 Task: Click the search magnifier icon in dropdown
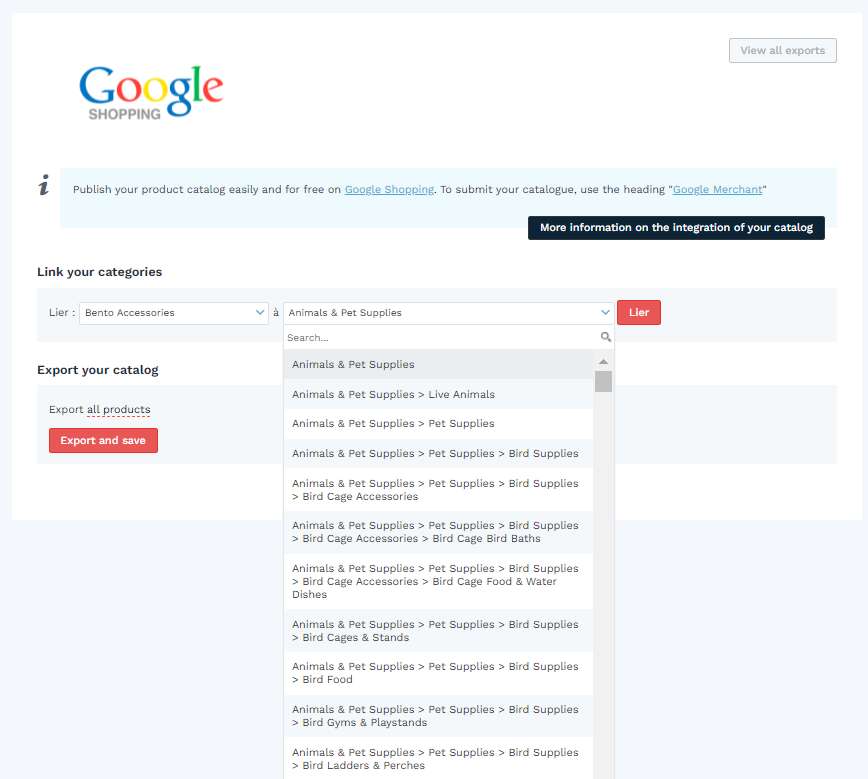click(x=606, y=337)
